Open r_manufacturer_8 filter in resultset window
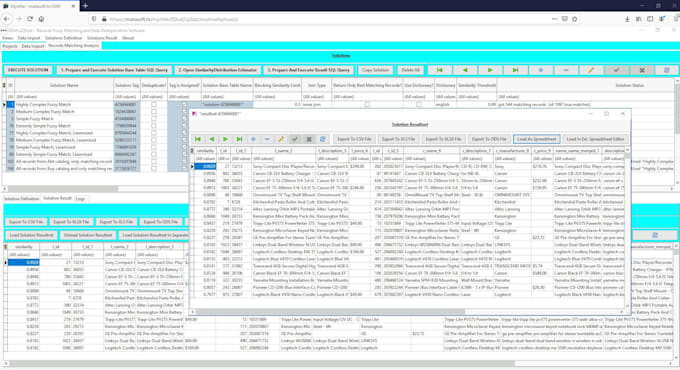 tap(512, 159)
